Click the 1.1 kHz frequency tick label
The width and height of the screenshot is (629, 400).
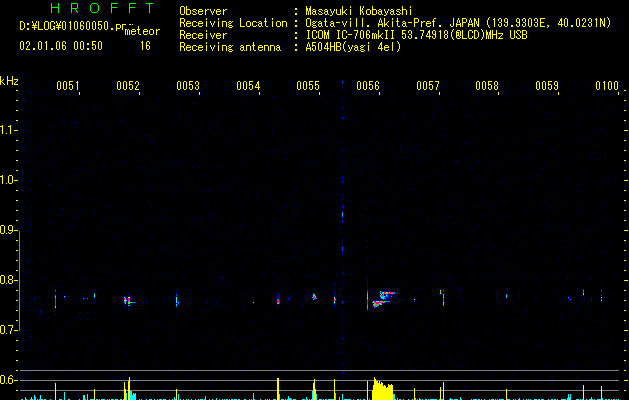[x=8, y=130]
